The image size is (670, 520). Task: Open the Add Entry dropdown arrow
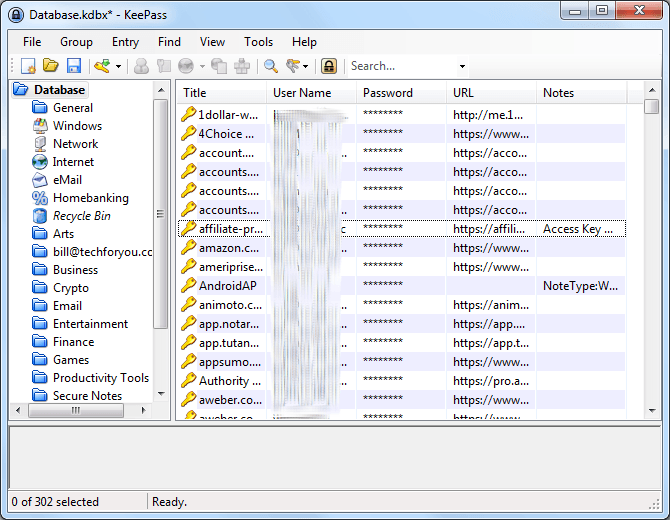(x=118, y=66)
